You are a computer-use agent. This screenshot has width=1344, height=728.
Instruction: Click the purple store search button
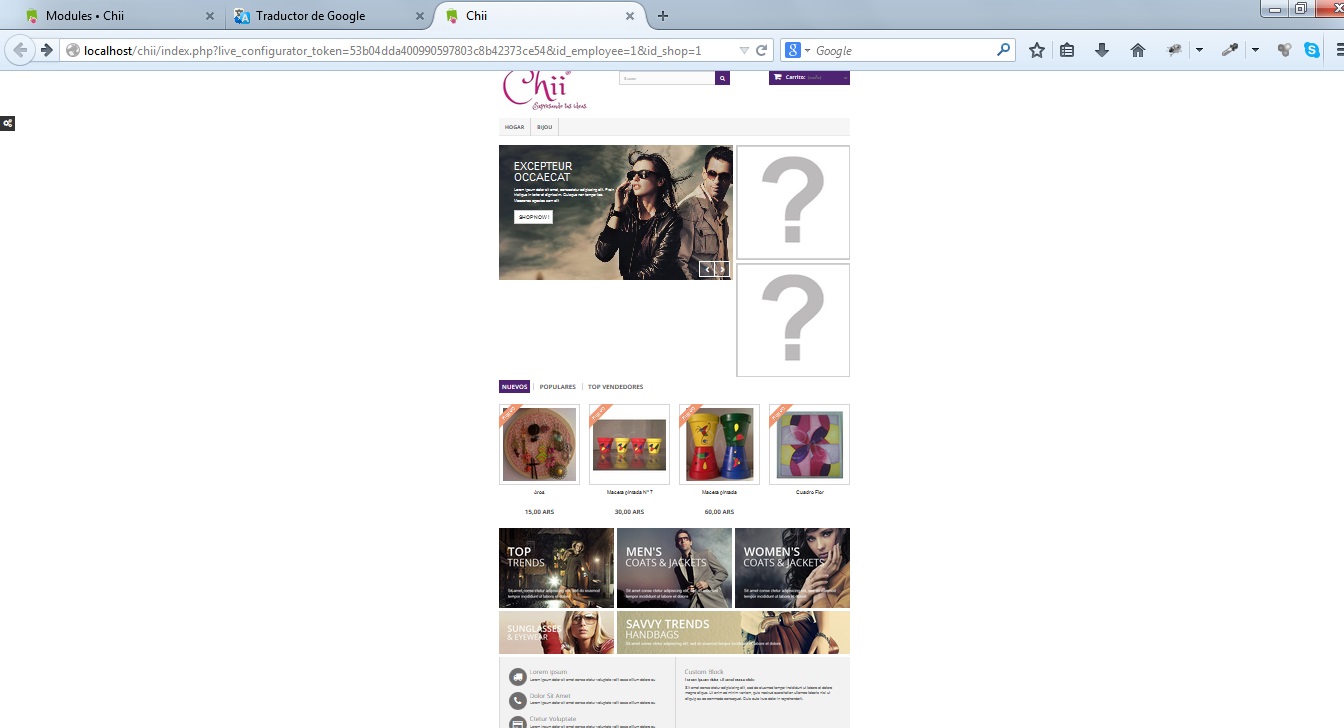(722, 78)
